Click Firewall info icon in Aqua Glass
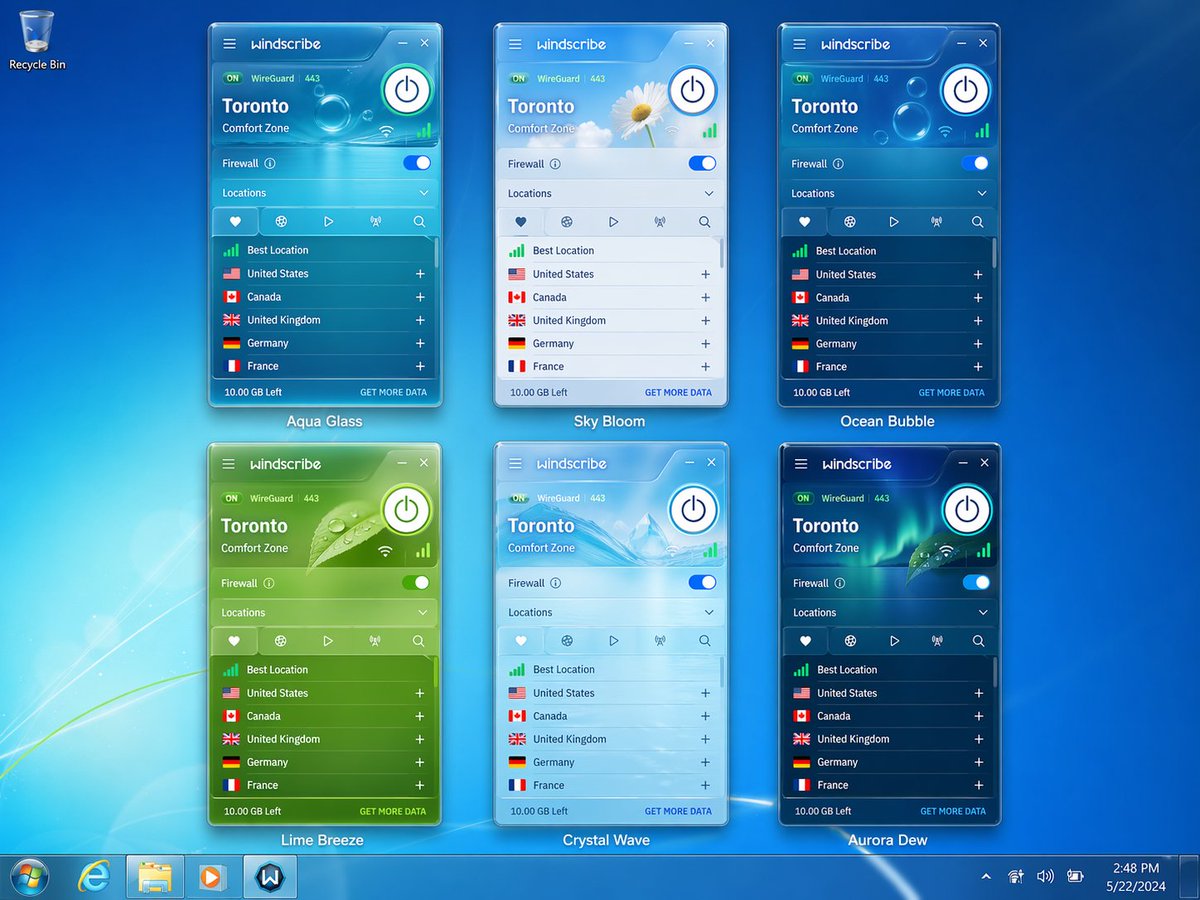The image size is (1200, 900). click(x=270, y=163)
